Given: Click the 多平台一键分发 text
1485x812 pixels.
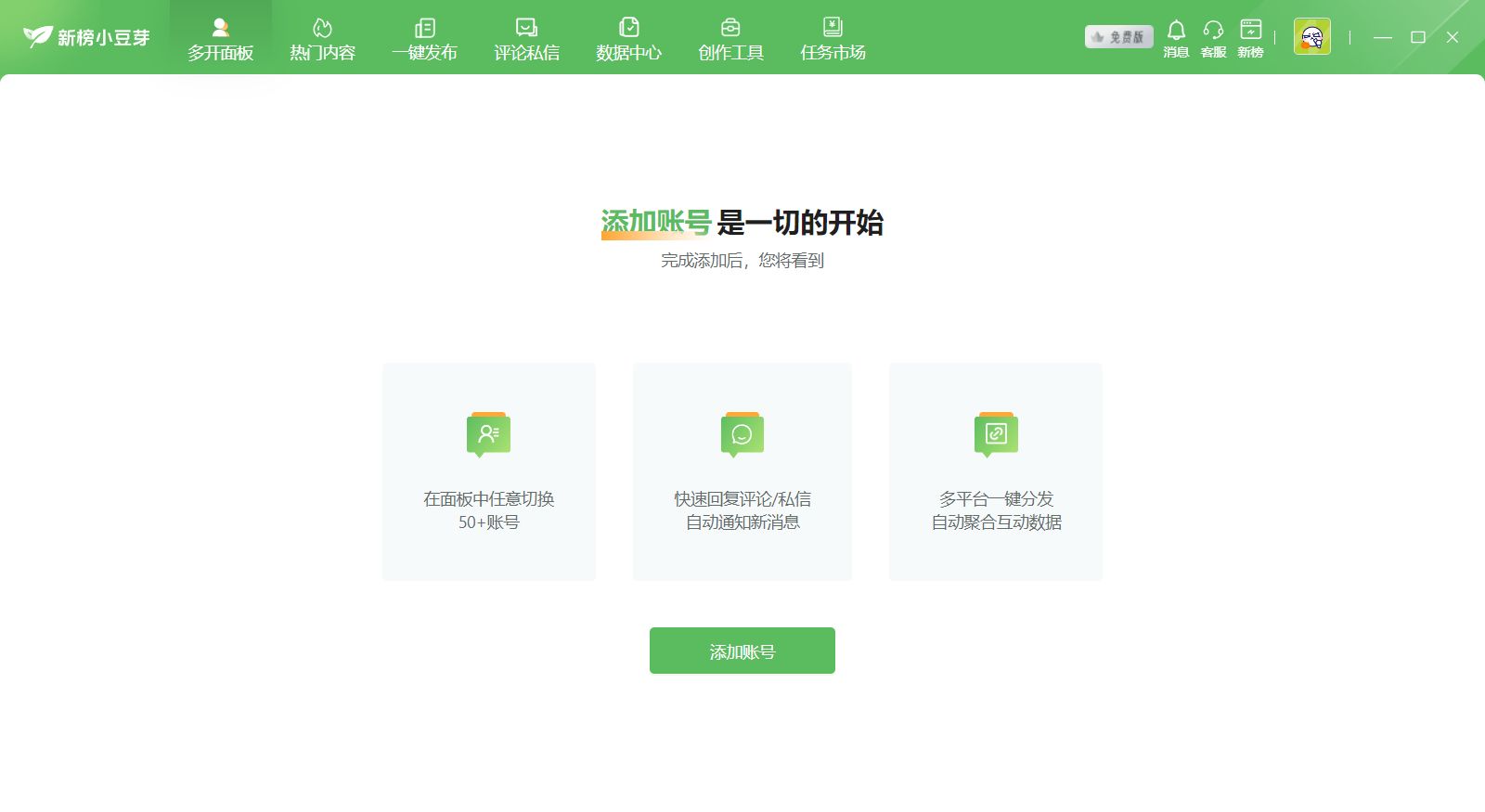Looking at the screenshot, I should (x=996, y=499).
